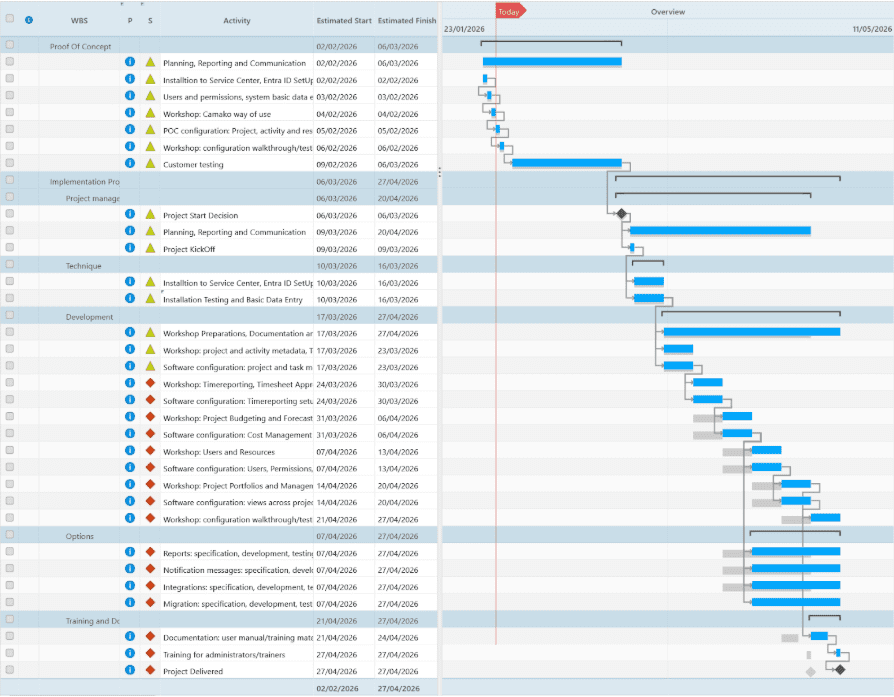The image size is (894, 697).
Task: Click the Today marker in the timeline
Action: coord(509,12)
